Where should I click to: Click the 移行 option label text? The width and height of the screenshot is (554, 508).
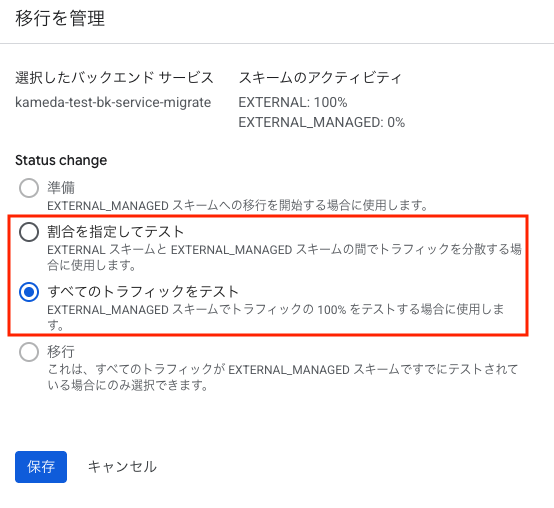[x=61, y=352]
